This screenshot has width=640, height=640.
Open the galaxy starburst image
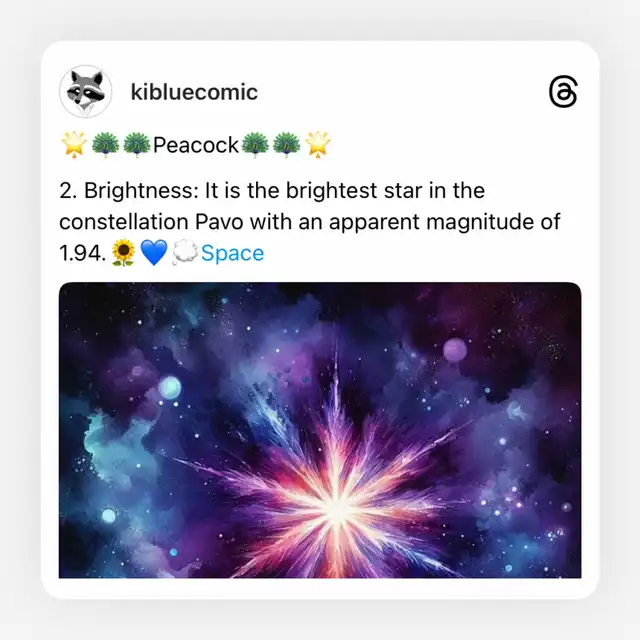(320, 430)
